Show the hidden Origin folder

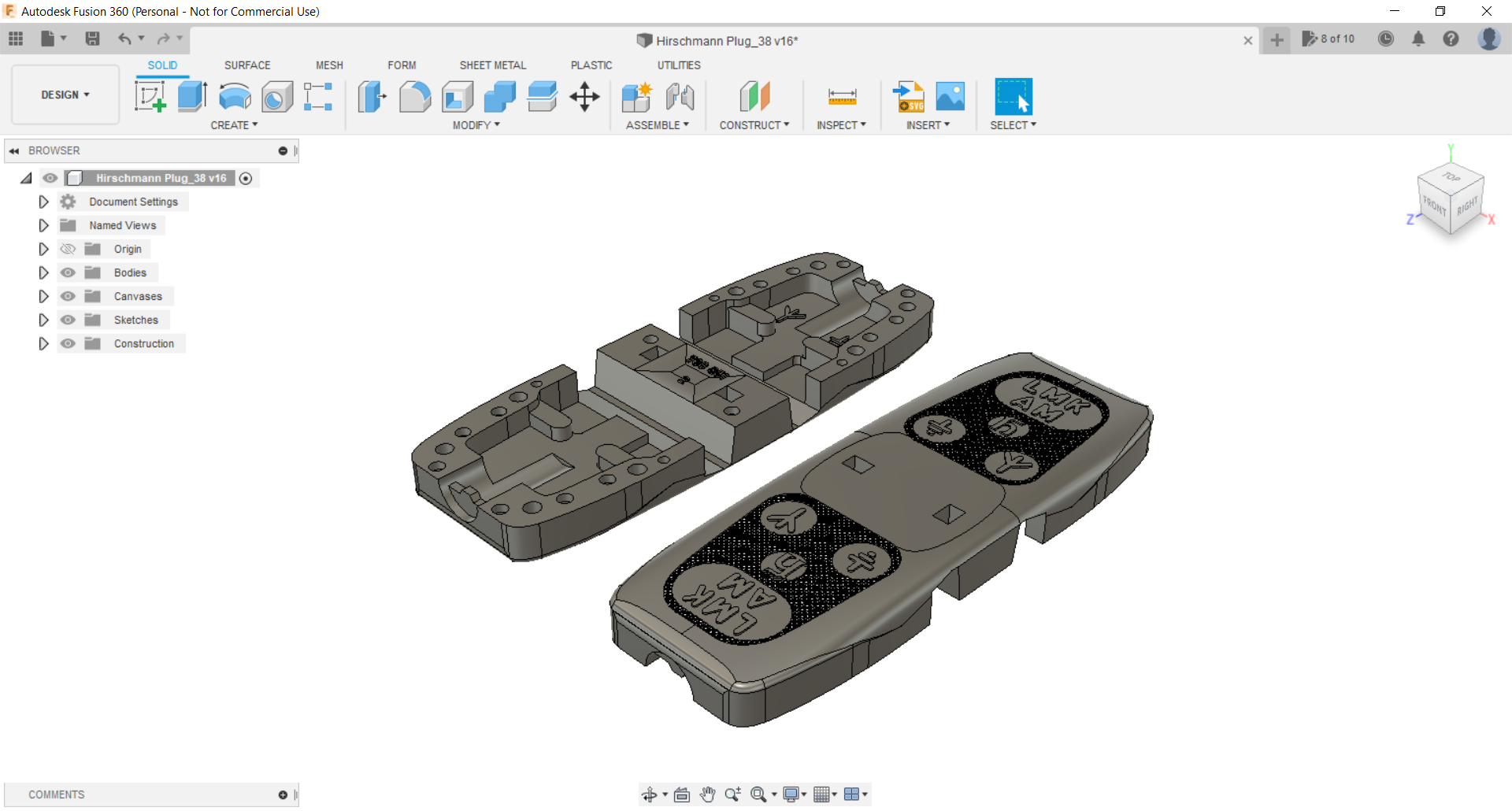coord(68,249)
